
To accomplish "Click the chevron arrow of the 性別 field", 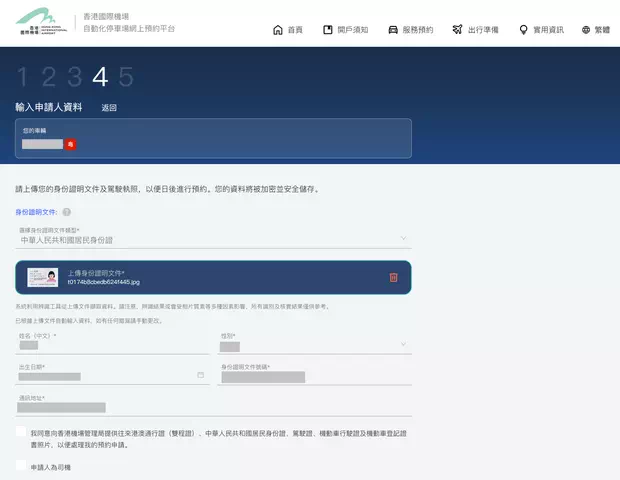I will (x=403, y=344).
